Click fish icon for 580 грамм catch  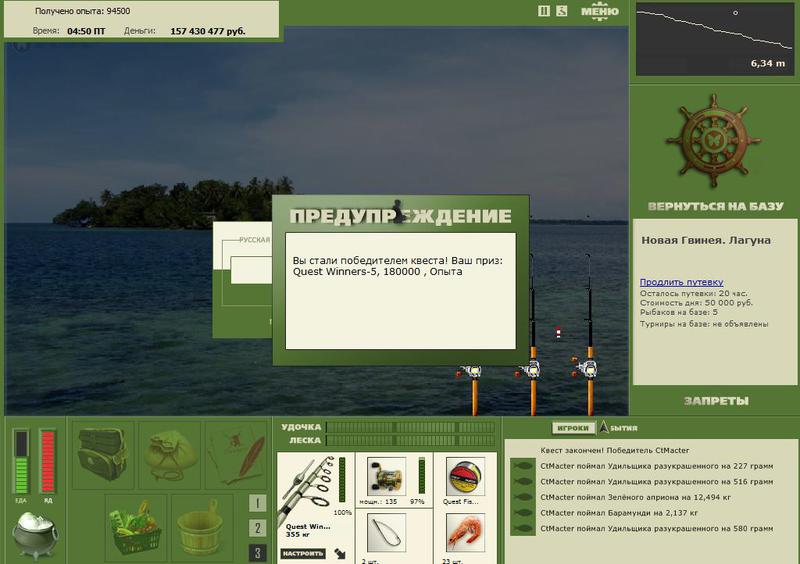(x=523, y=528)
